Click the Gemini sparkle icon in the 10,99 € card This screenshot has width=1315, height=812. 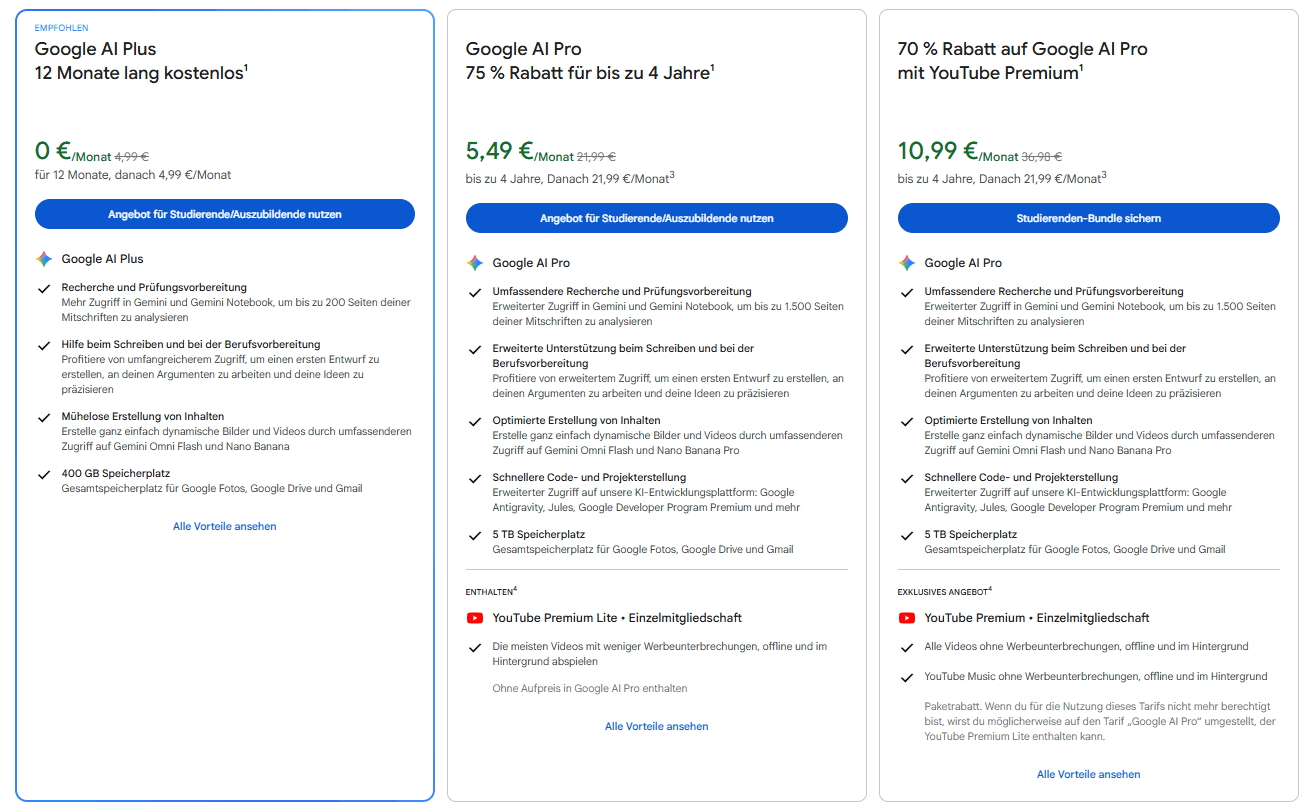tap(907, 263)
